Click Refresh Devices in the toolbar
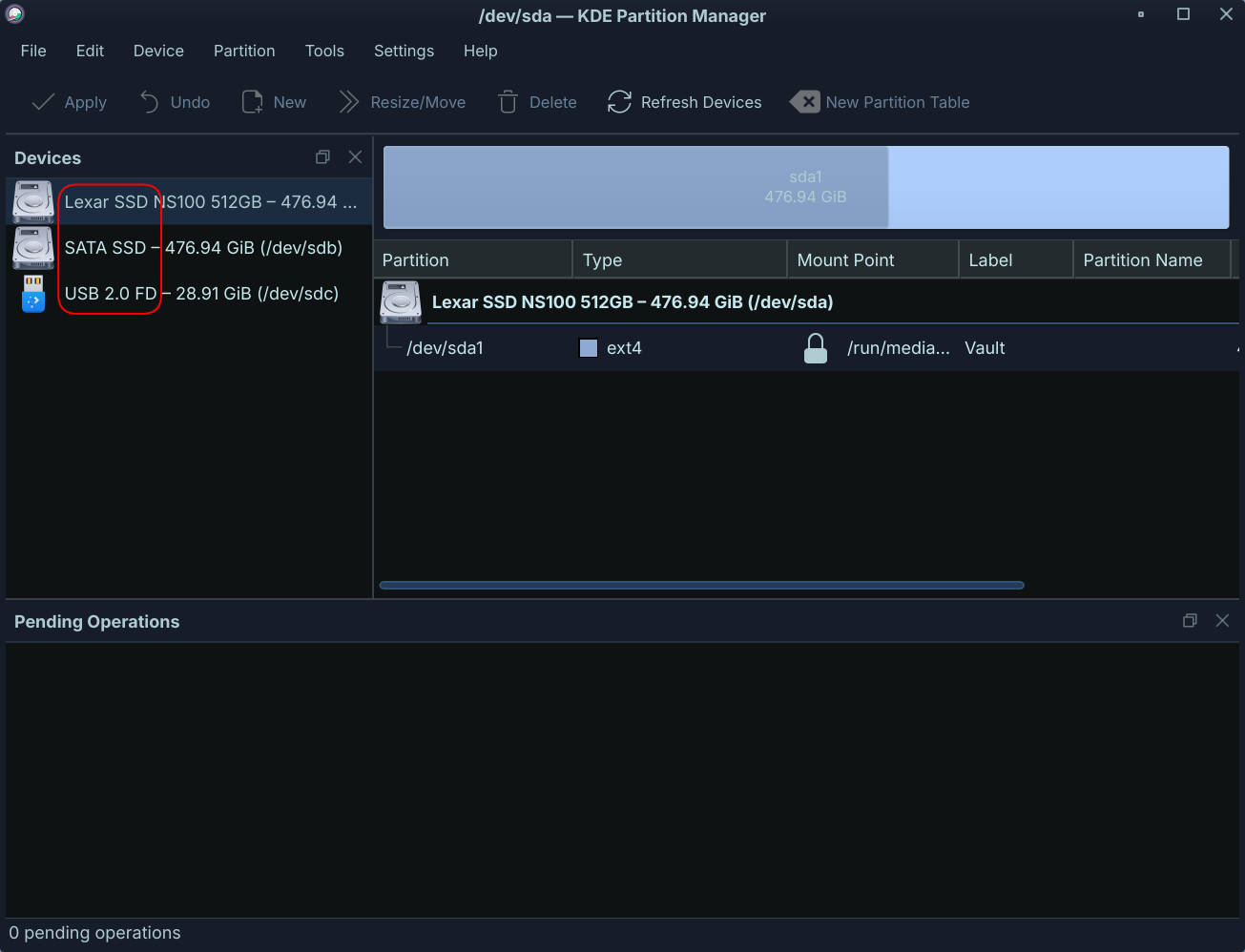Image resolution: width=1245 pixels, height=952 pixels. coord(684,102)
